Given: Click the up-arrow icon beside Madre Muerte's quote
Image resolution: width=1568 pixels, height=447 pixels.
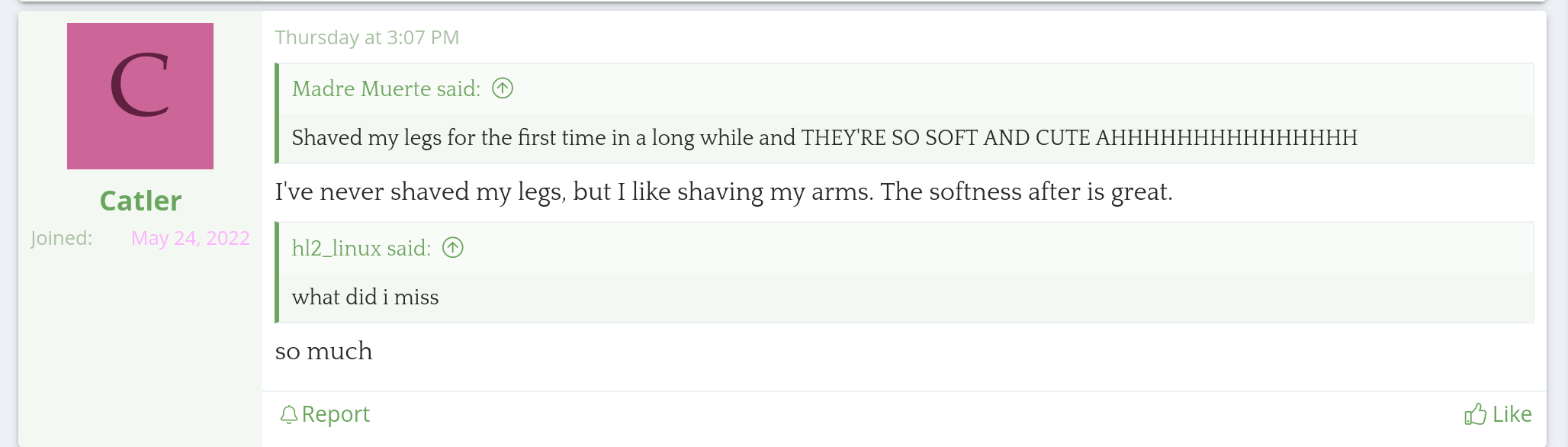Looking at the screenshot, I should (503, 88).
